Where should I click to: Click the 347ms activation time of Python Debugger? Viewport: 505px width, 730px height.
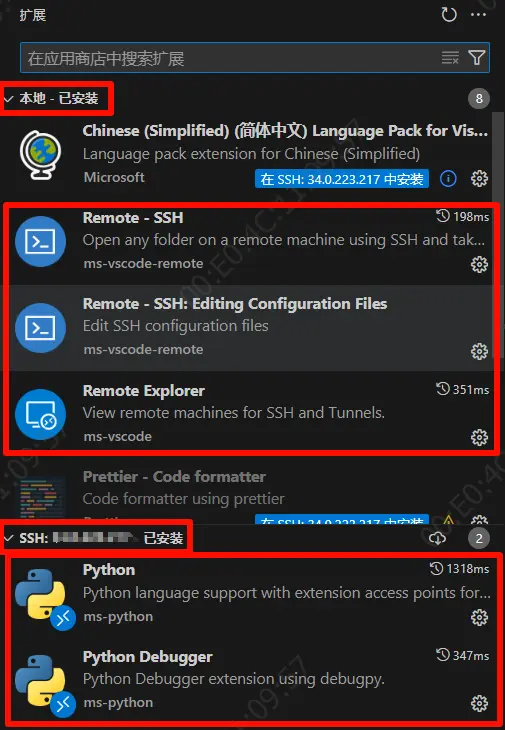click(x=463, y=656)
